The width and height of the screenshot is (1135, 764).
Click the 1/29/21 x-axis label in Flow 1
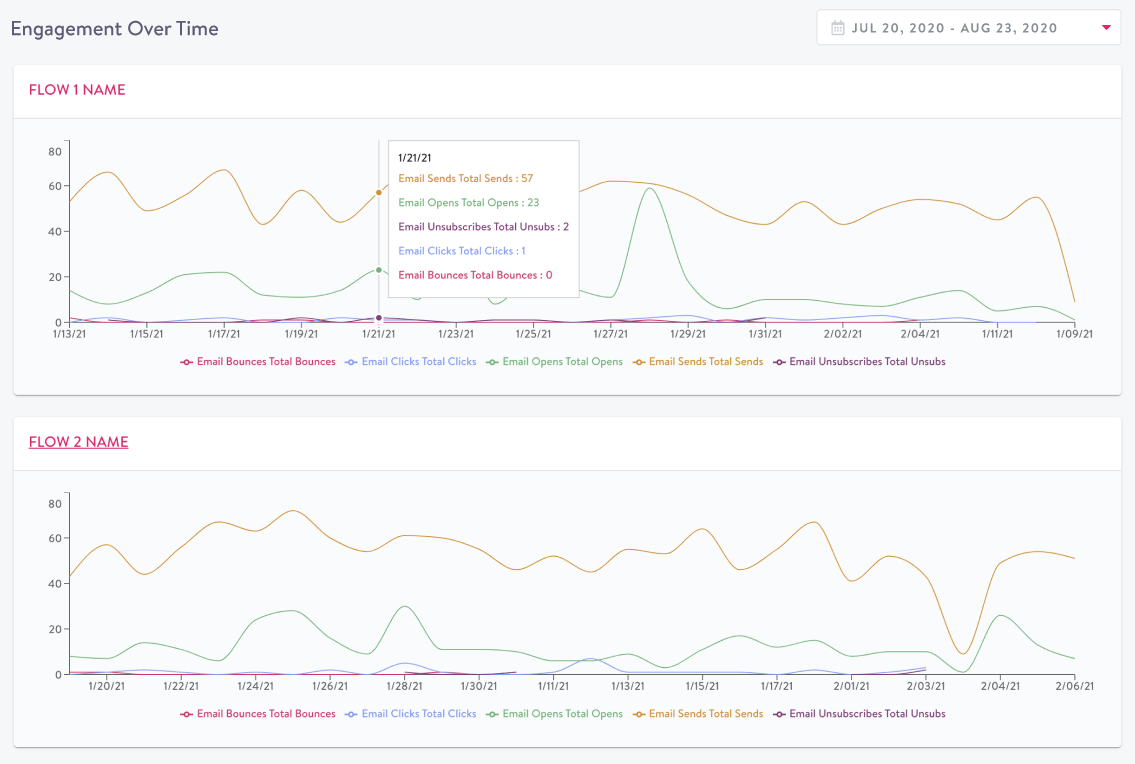(688, 334)
